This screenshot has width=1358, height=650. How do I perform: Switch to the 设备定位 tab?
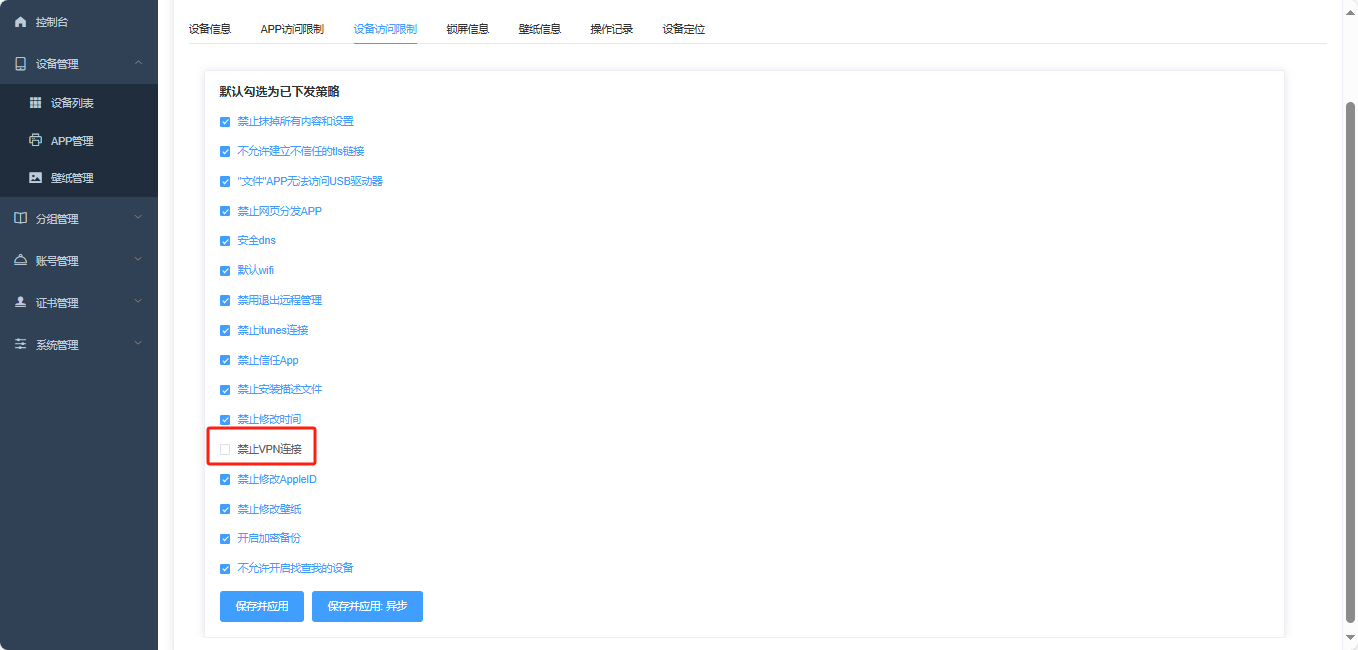click(x=684, y=29)
